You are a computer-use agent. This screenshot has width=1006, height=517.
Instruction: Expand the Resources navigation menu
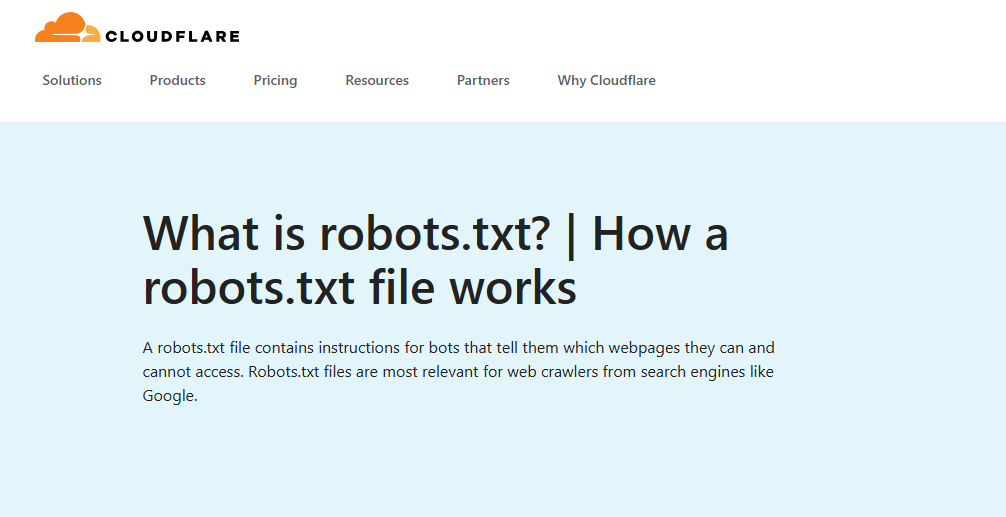tap(377, 80)
